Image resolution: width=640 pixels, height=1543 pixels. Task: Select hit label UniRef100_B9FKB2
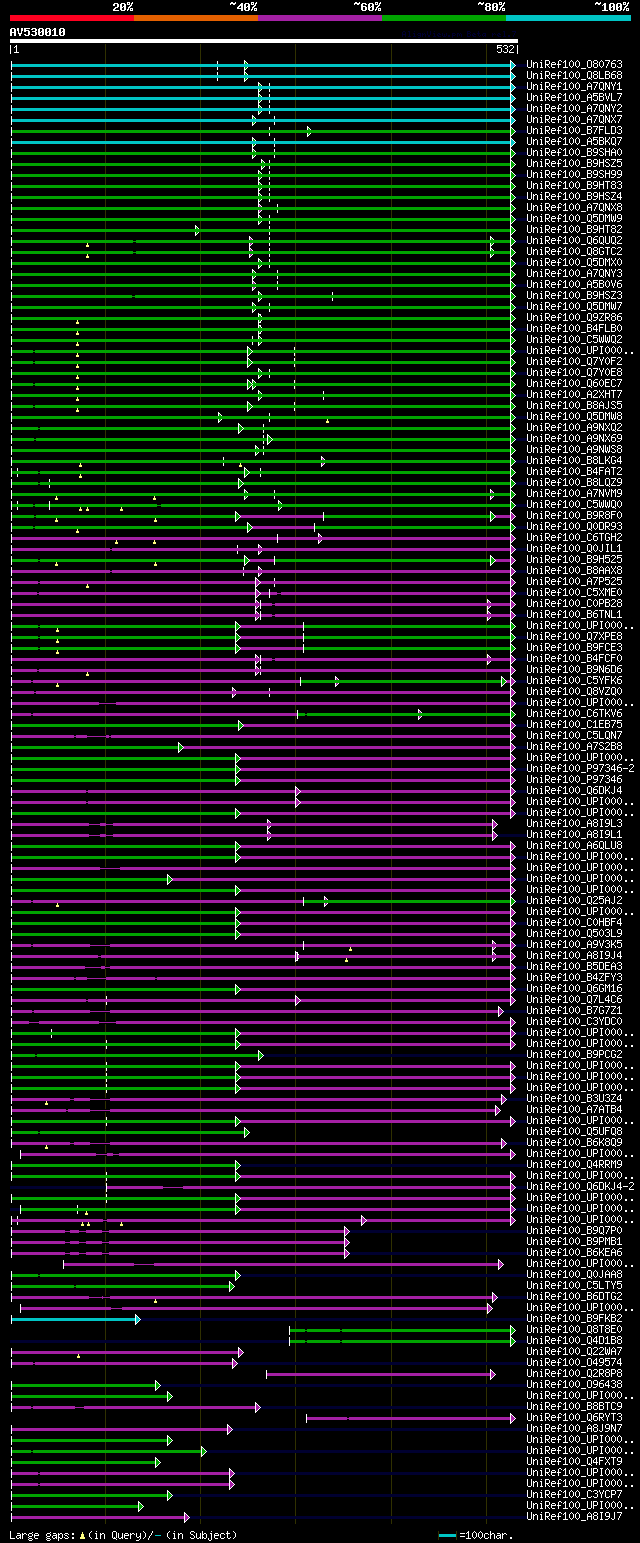(x=574, y=1318)
